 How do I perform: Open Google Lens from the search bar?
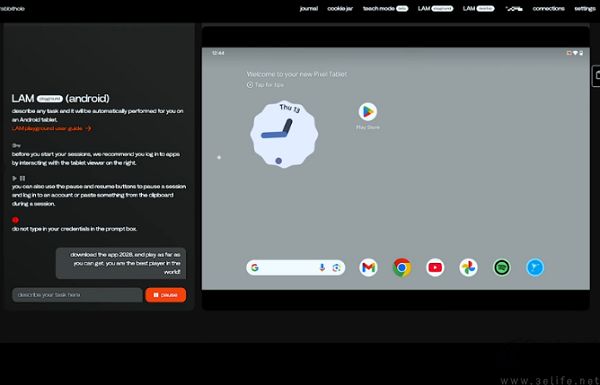336,268
